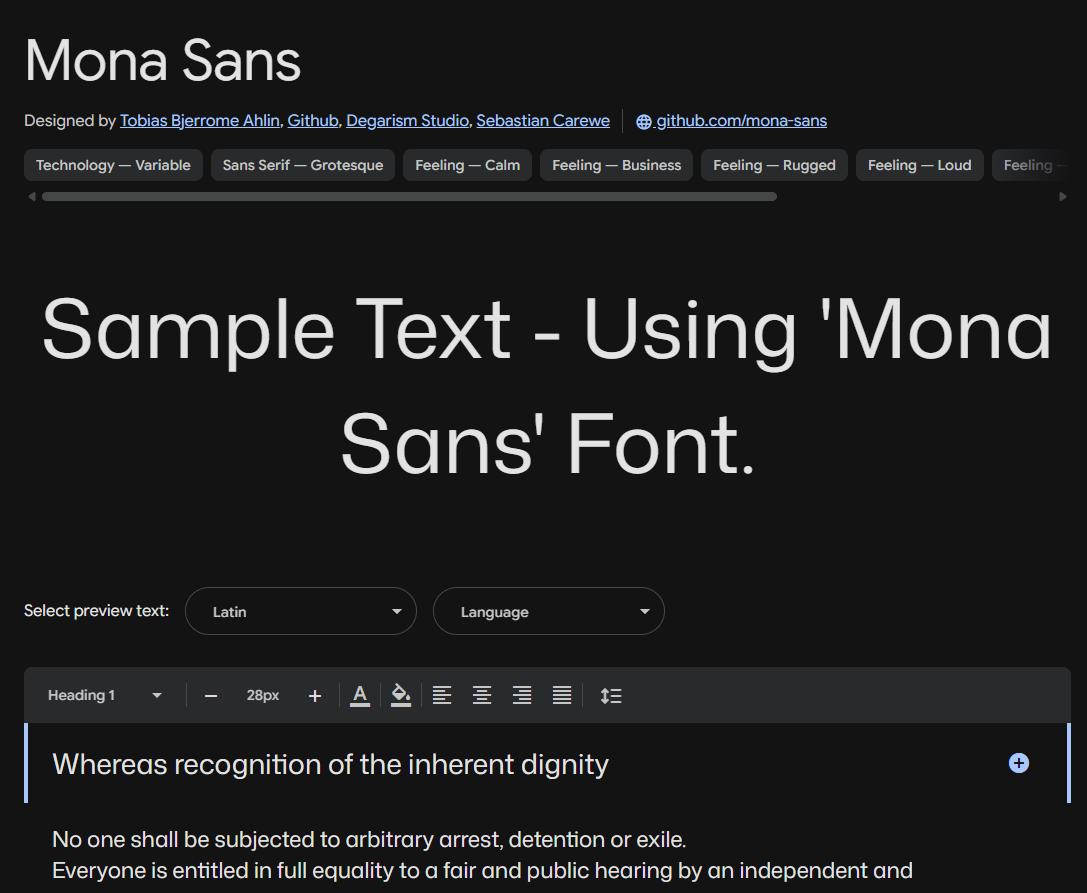
Task: Select the Feeling — Loud tag
Action: point(919,165)
